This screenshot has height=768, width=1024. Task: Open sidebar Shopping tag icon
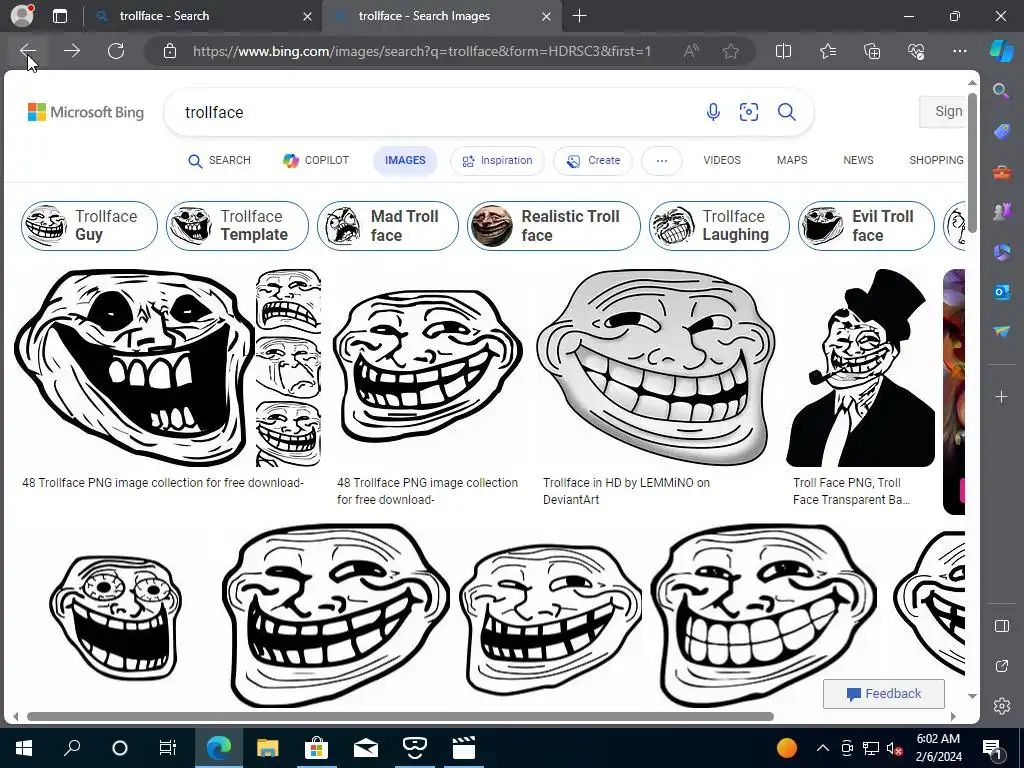(x=1001, y=132)
